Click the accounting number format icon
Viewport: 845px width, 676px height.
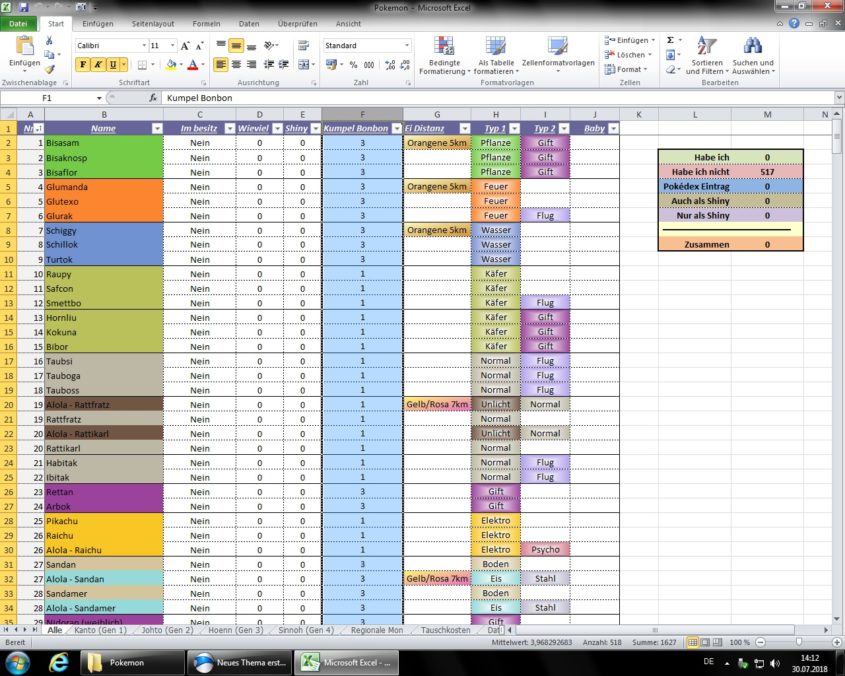tap(331, 65)
